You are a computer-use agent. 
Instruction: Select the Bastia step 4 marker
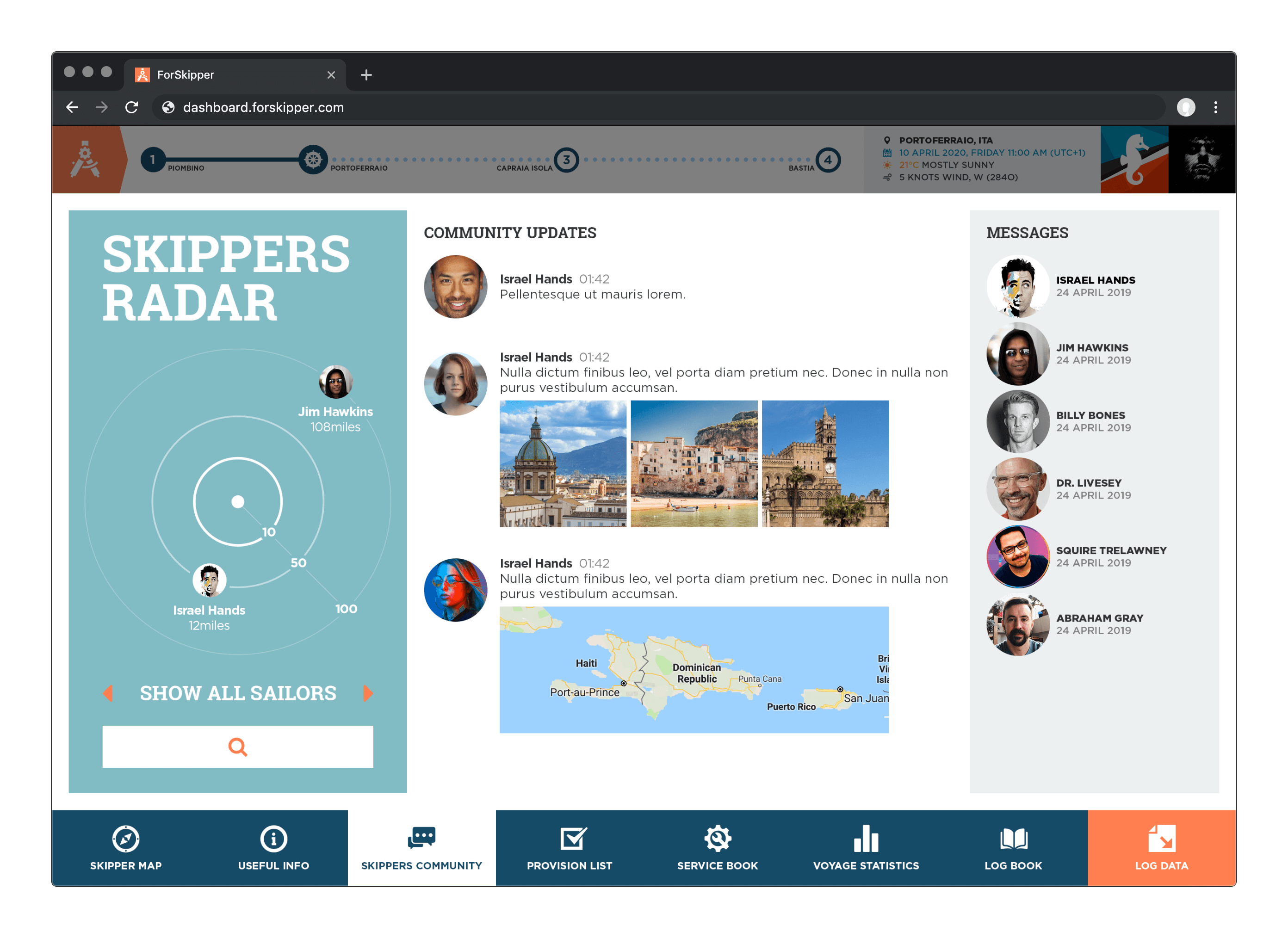tap(827, 160)
